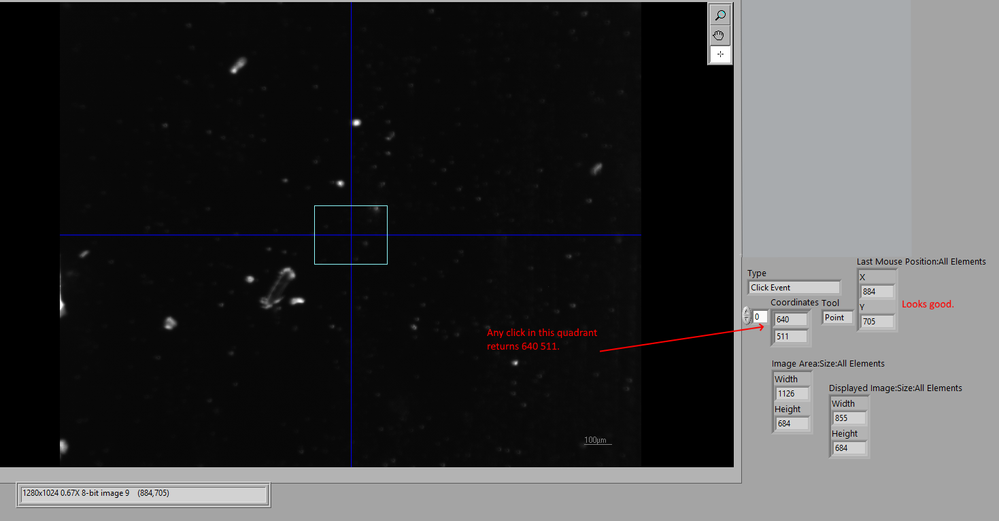Click the 'Image Area:Size:All Elements' label
The width and height of the screenshot is (999, 521).
pyautogui.click(x=828, y=364)
